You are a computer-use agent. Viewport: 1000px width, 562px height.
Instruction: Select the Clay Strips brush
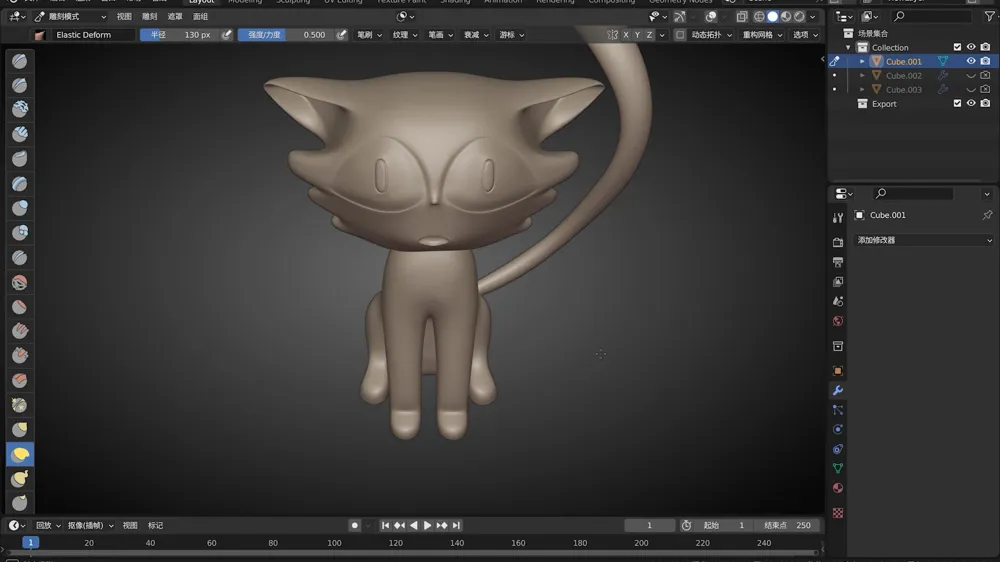tap(20, 134)
